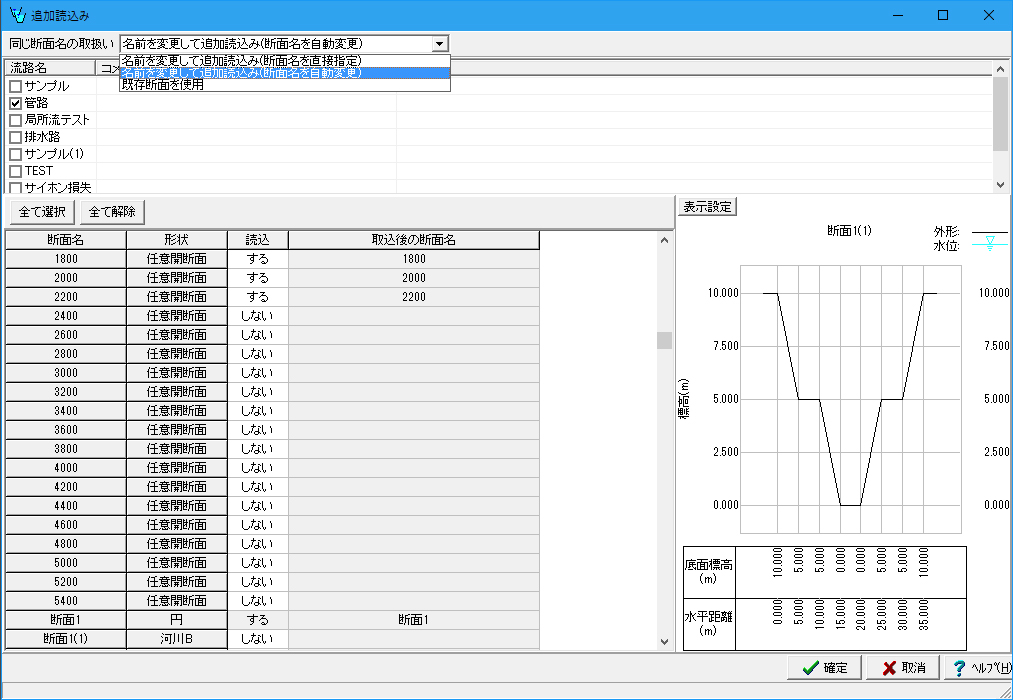Check the サイホン損失 checkbox
1013x700 pixels.
point(16,188)
